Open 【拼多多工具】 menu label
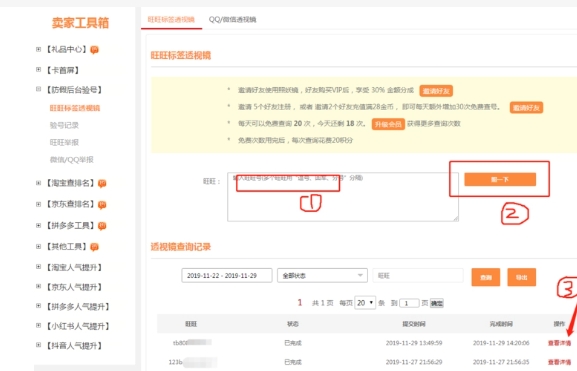This screenshot has height=371, width=577. pos(70,225)
